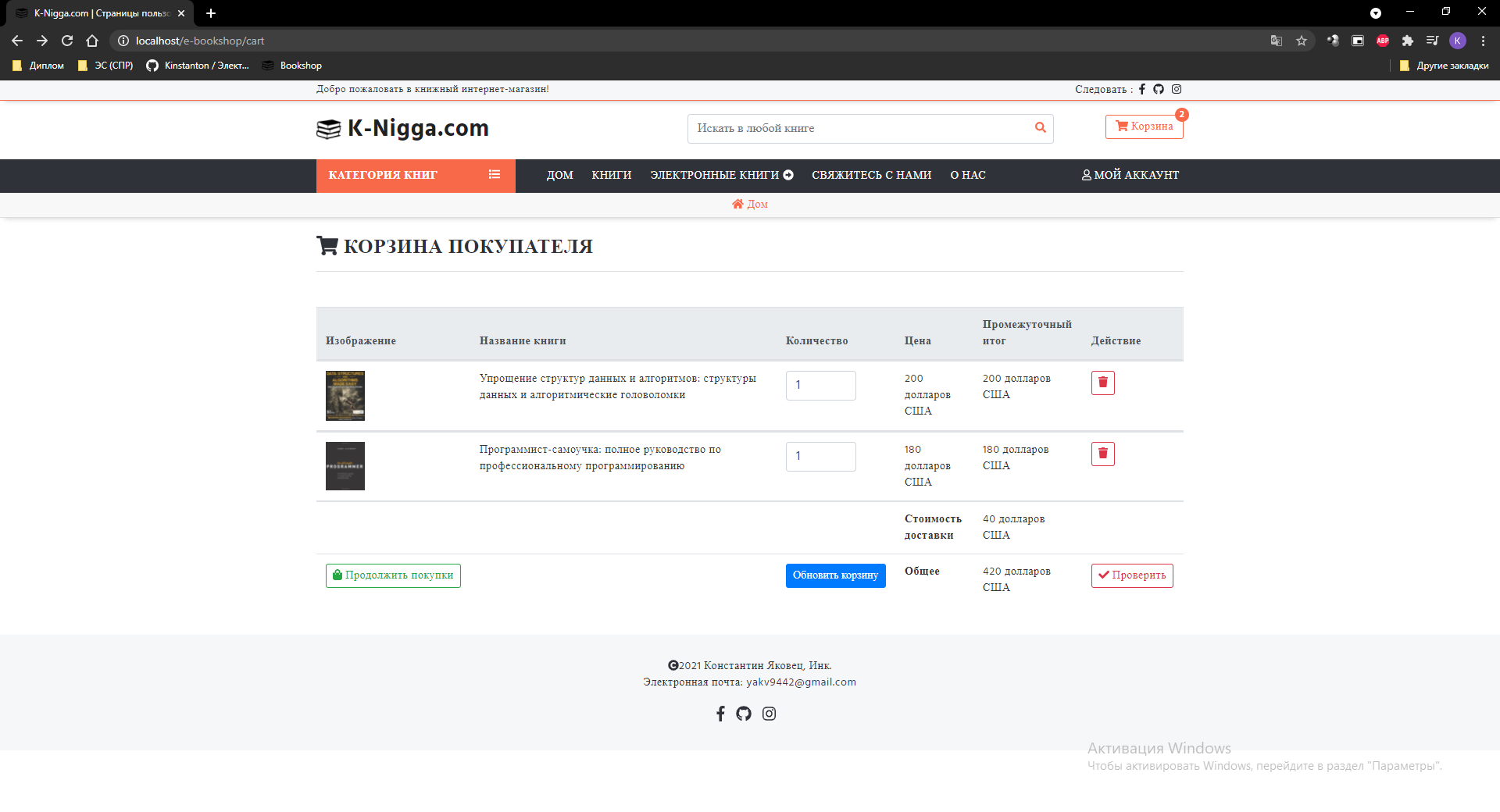Screen dimensions: 1500x812
Task: Reload the page in browser
Action: [x=67, y=41]
